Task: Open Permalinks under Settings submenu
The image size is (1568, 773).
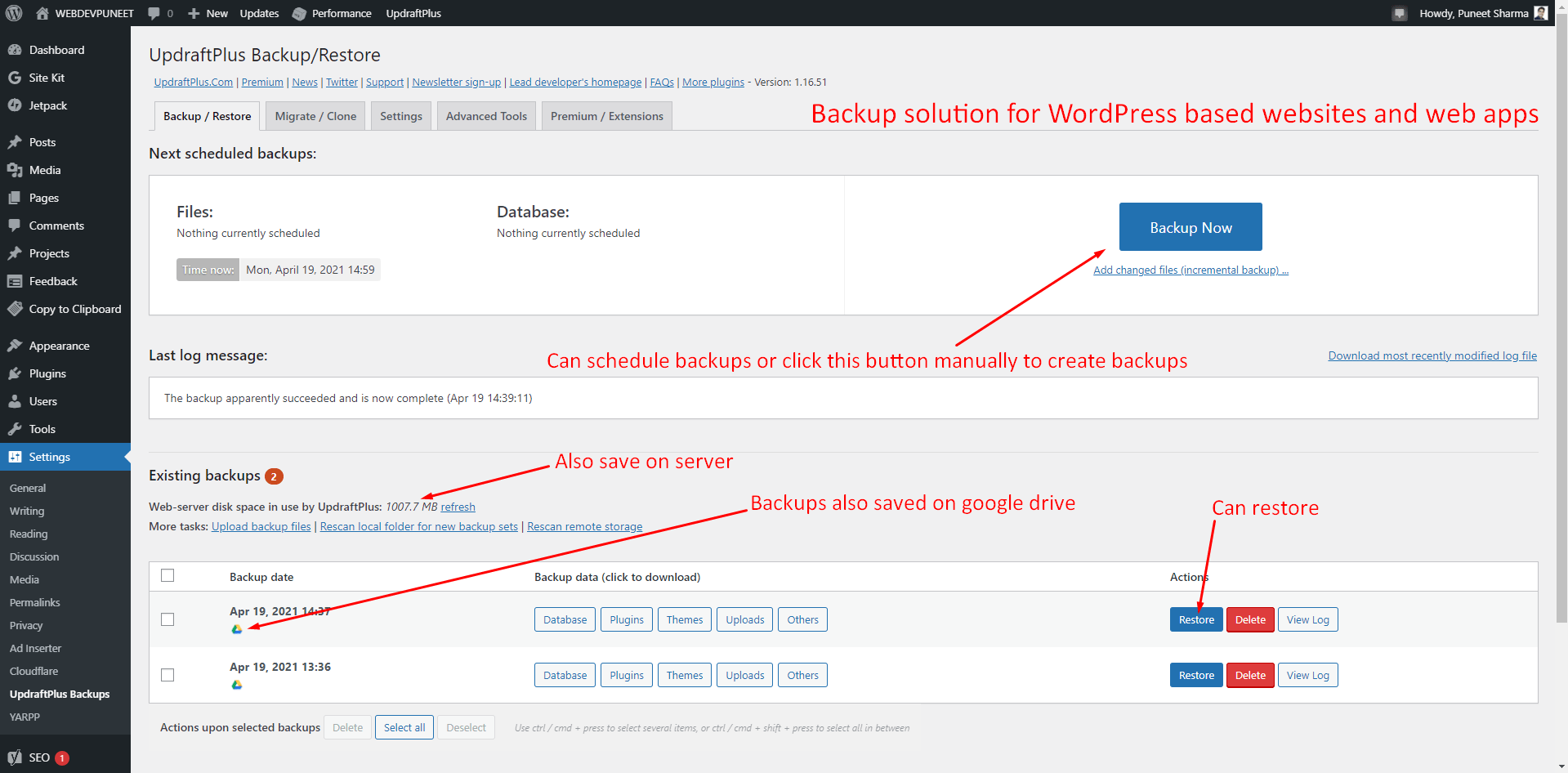Action: [35, 602]
